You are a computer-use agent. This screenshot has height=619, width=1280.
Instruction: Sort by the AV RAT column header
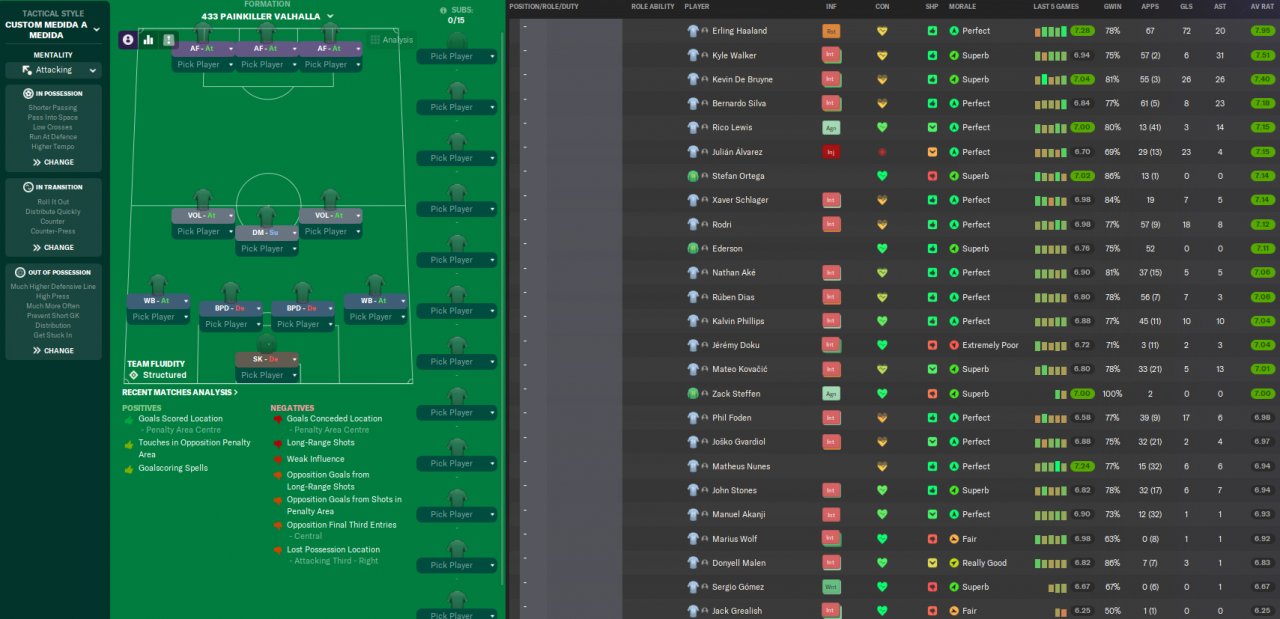click(x=1261, y=7)
